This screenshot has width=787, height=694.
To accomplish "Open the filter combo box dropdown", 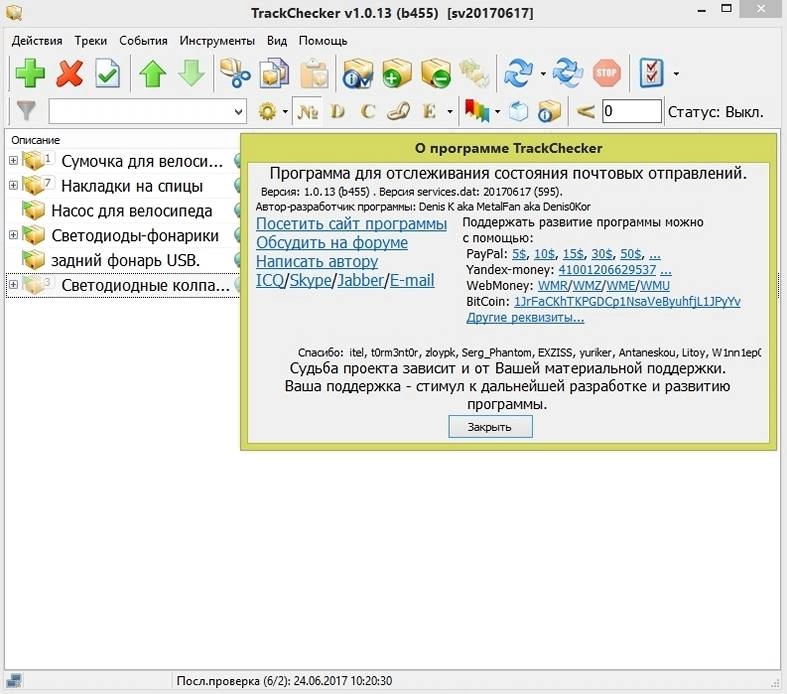I will point(238,111).
